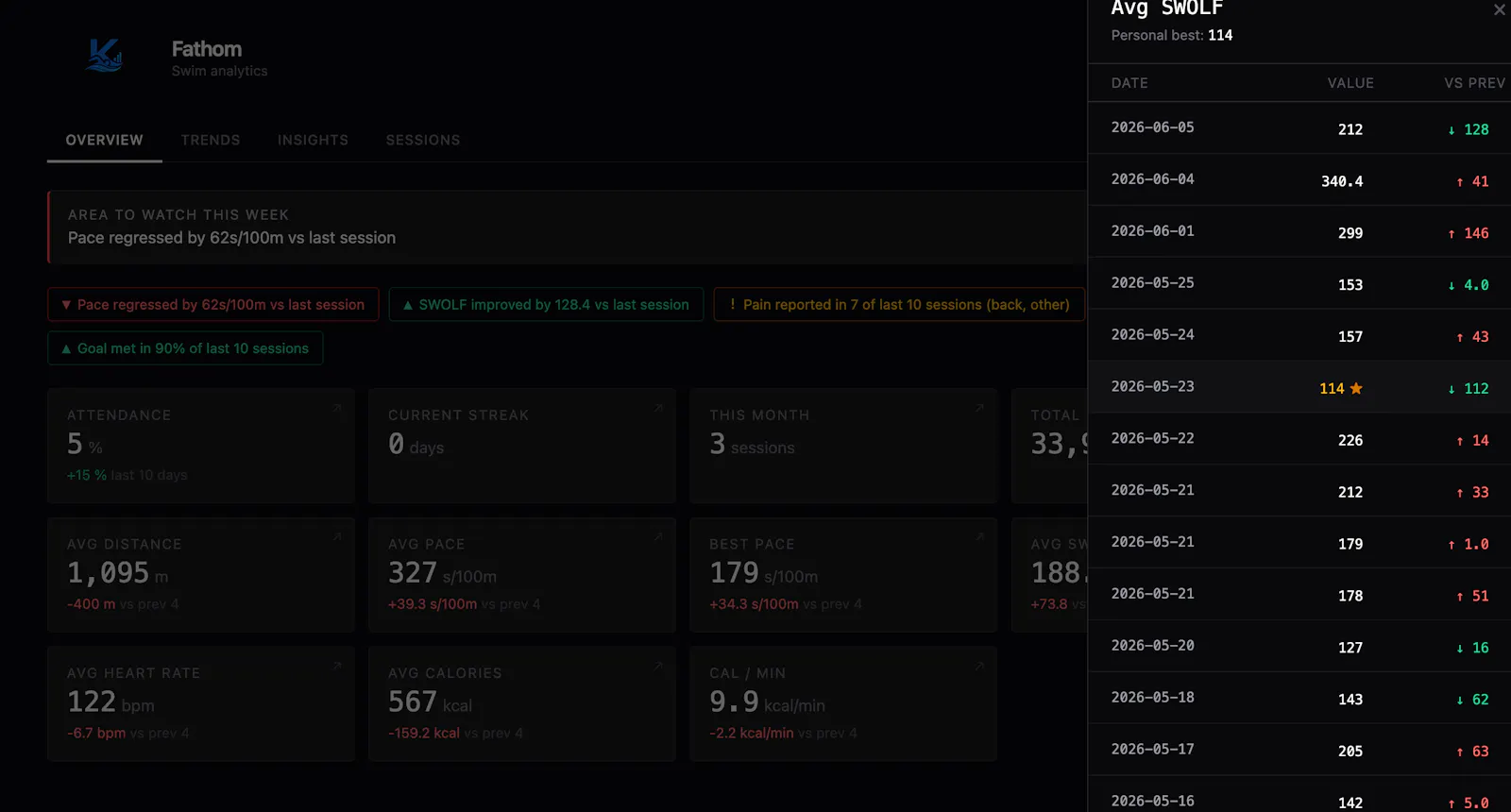Viewport: 1511px width, 812px height.
Task: Click the 299 value cell
Action: point(1350,233)
